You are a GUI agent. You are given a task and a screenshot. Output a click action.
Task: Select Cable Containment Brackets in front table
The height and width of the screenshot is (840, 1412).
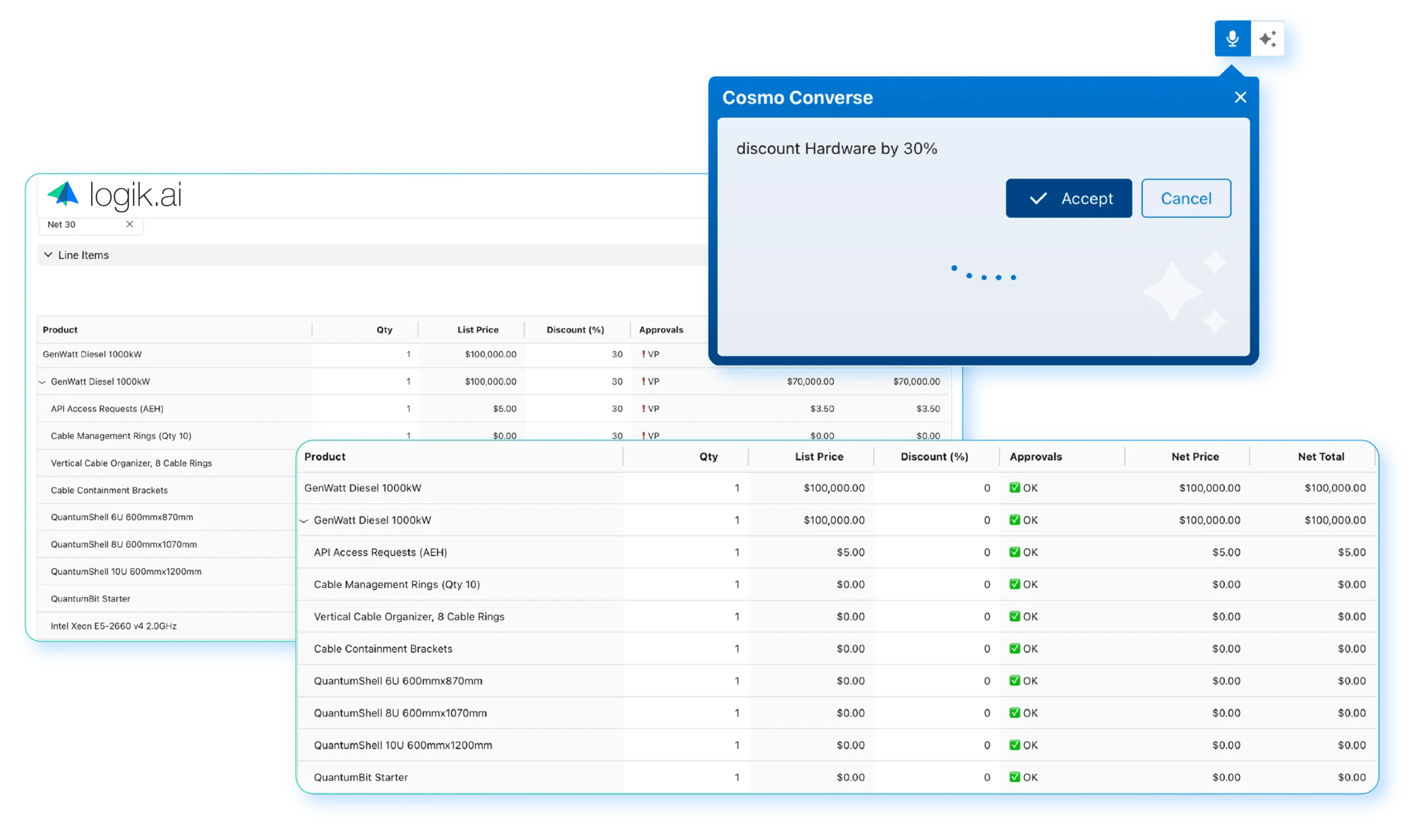click(383, 649)
